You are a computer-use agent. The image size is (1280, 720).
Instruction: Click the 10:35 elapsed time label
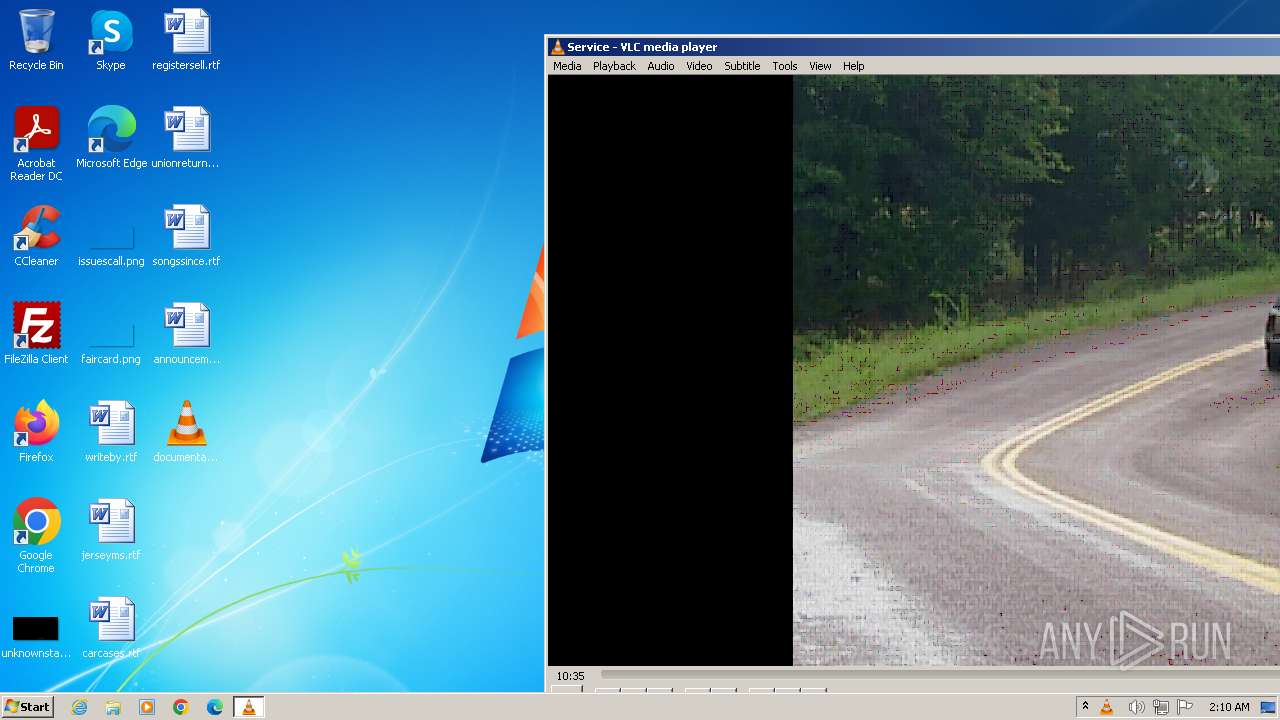click(570, 676)
